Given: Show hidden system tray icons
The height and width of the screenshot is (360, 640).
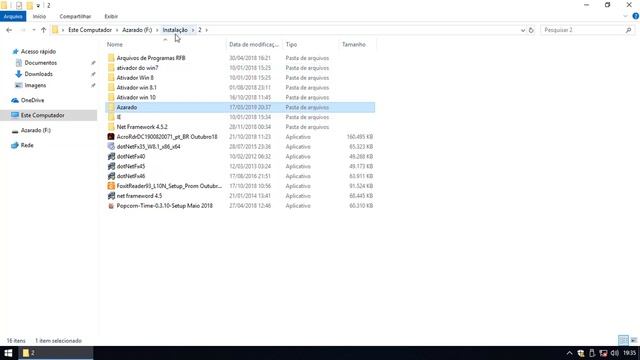Looking at the screenshot, I should point(569,353).
